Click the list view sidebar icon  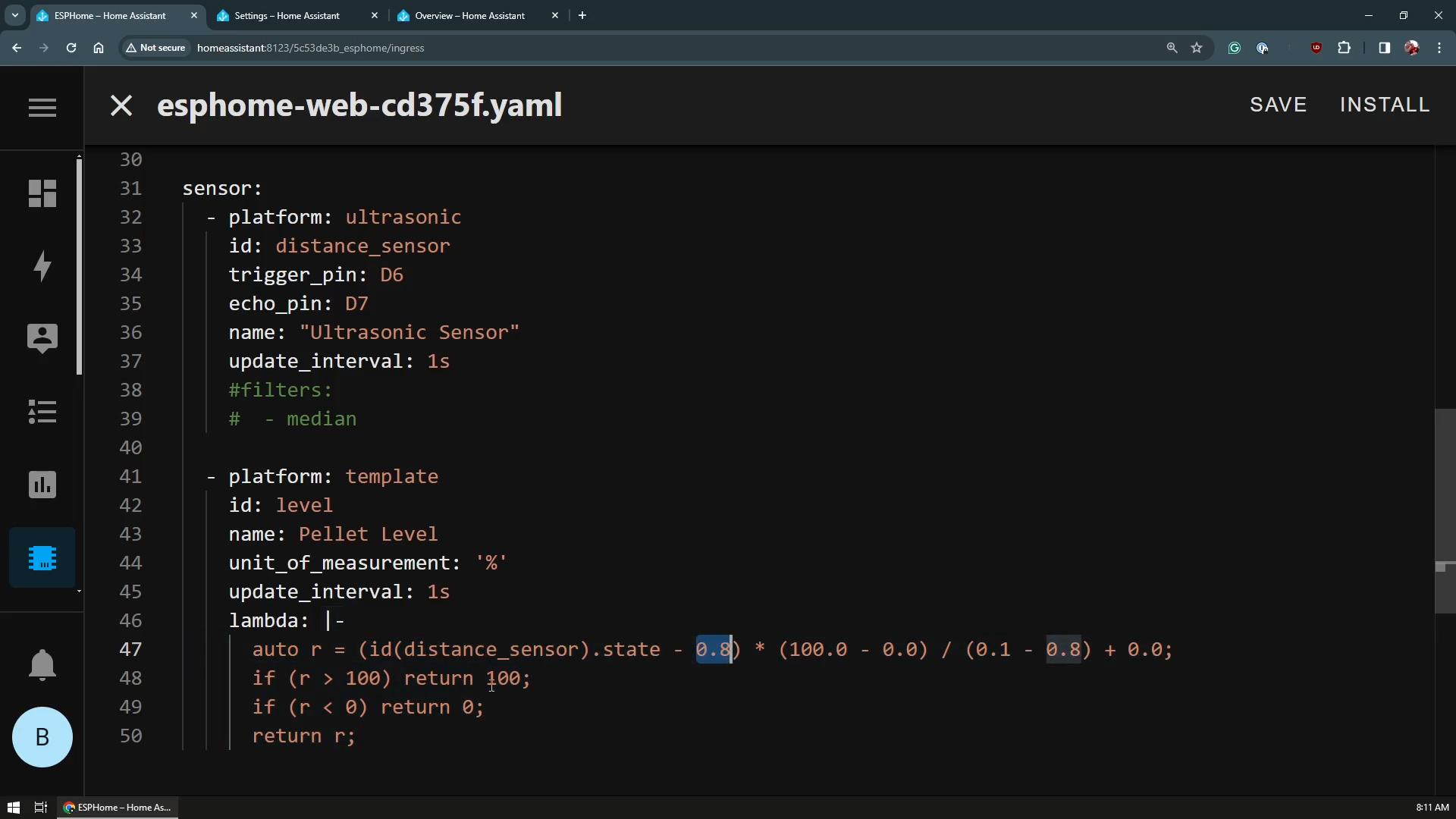[41, 411]
